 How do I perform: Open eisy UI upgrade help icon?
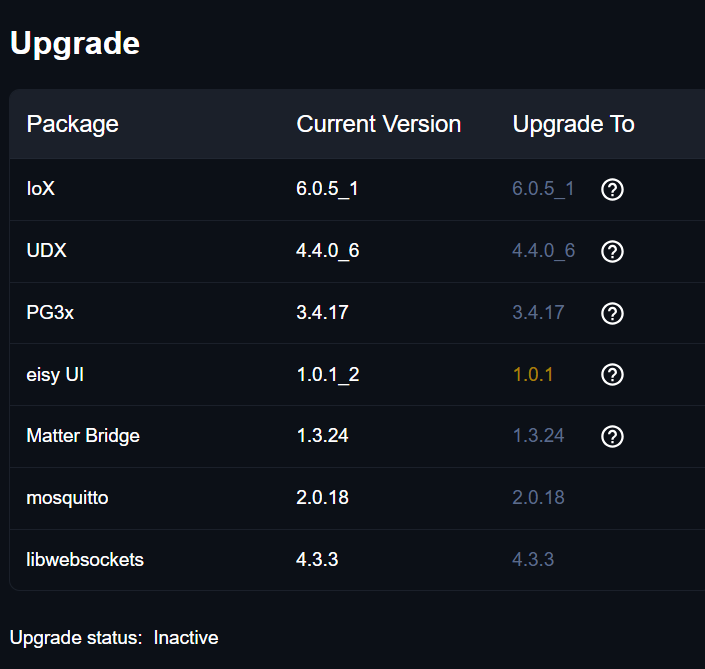(612, 375)
